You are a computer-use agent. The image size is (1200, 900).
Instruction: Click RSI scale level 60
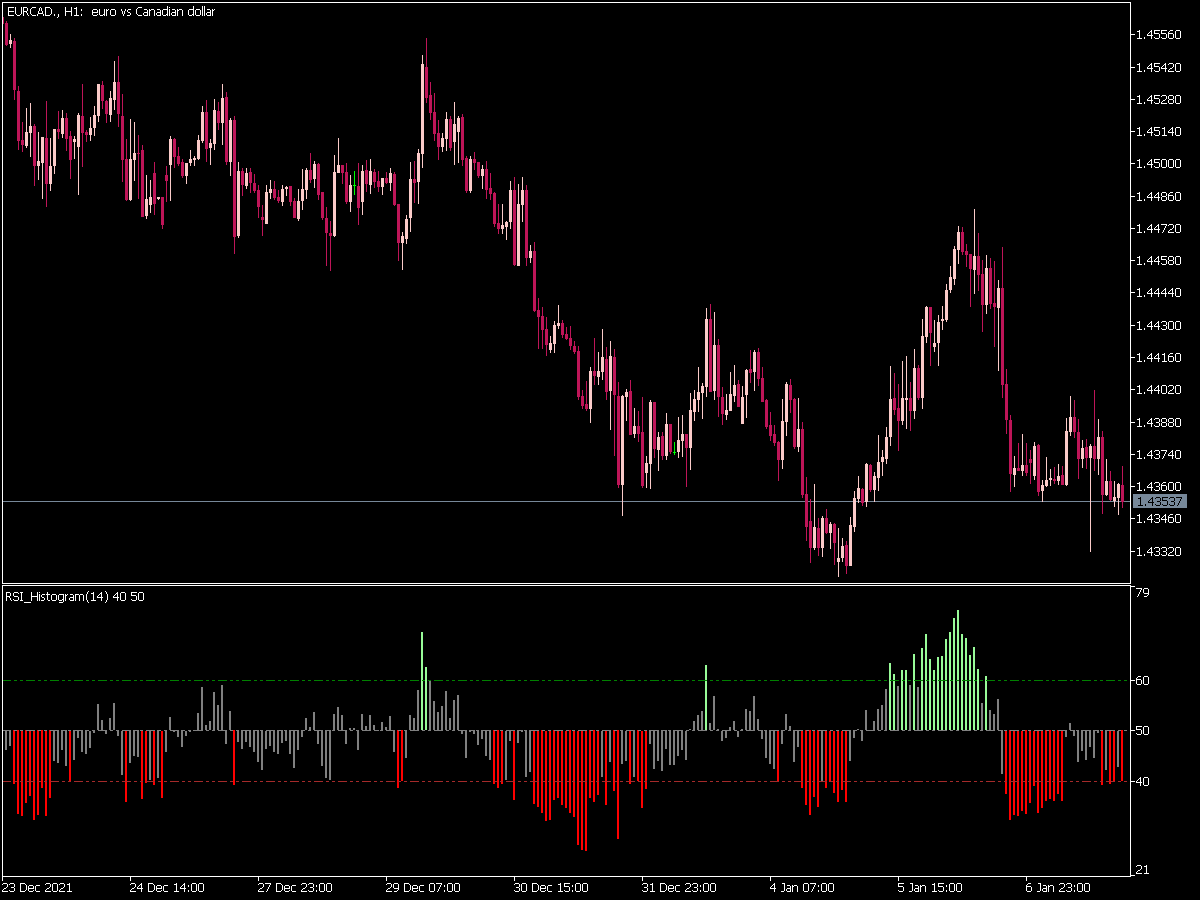tap(1144, 681)
